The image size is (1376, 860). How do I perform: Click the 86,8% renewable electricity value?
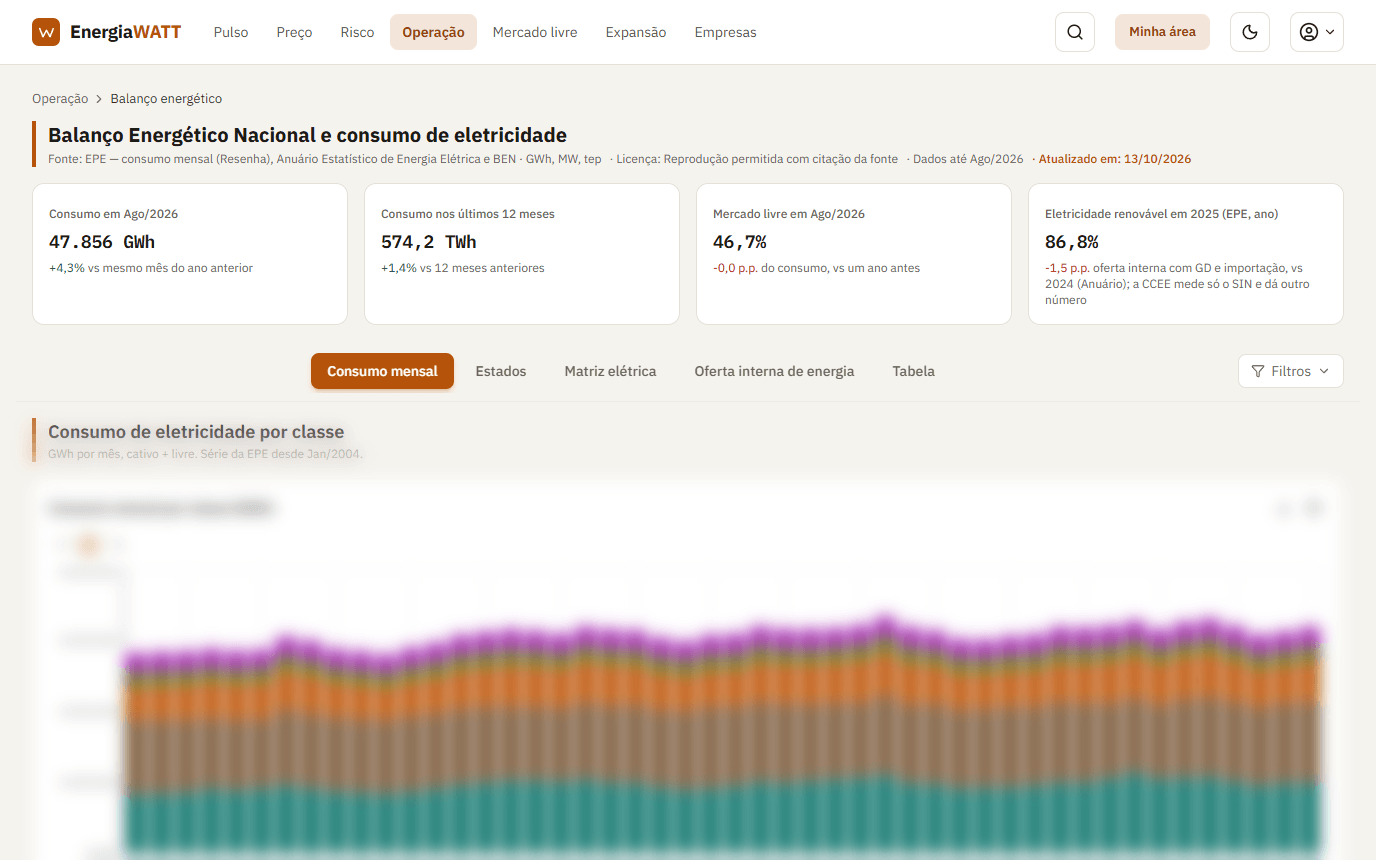[1072, 242]
